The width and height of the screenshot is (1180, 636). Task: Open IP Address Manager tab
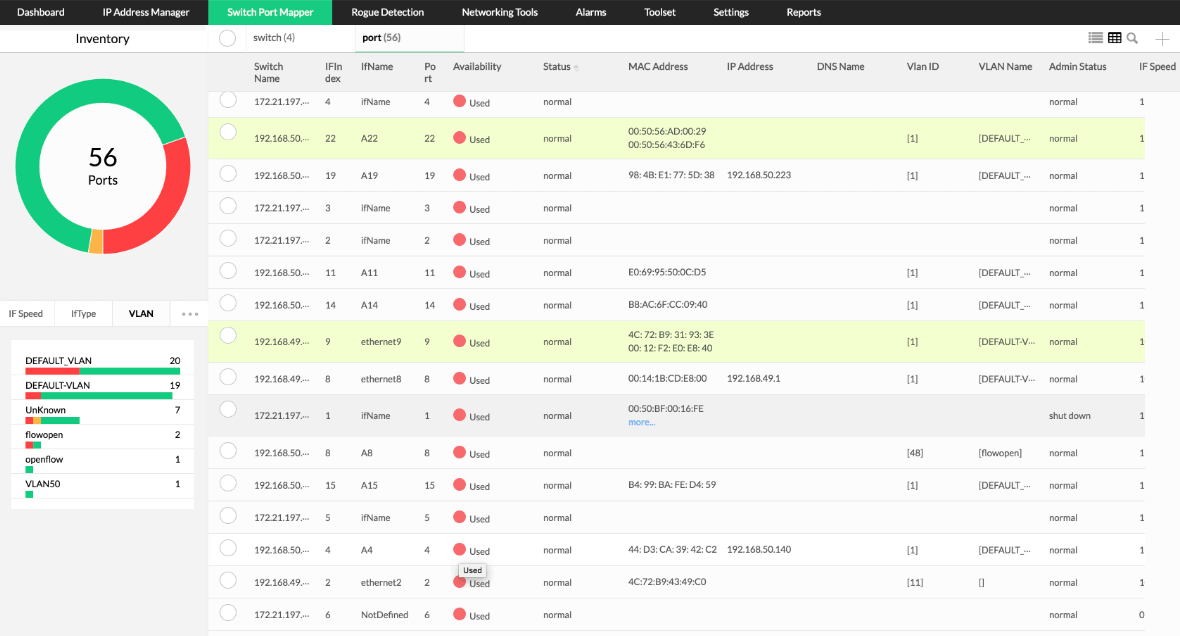click(146, 12)
